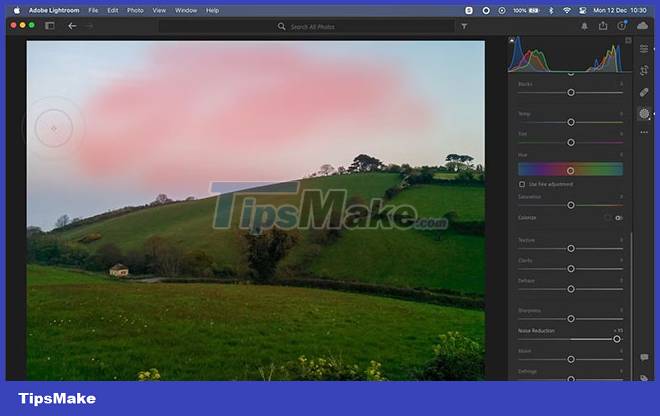Select the Masking brush tool icon
Viewport: 660px width, 416px height.
[x=644, y=113]
